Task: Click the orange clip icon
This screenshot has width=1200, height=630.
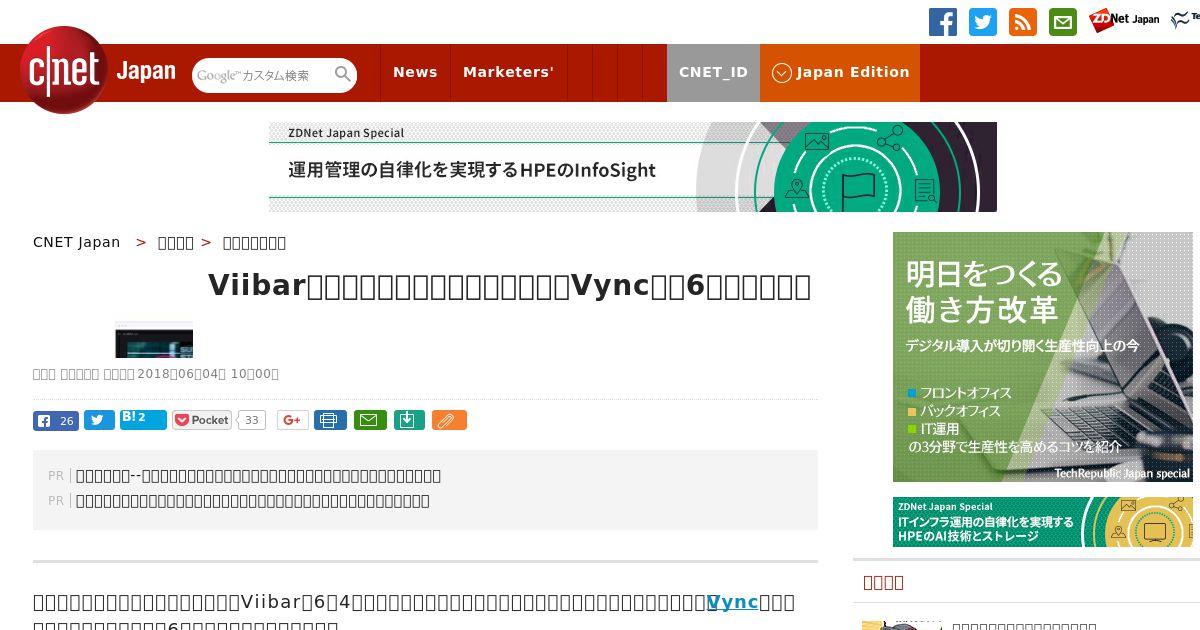Action: coord(449,420)
